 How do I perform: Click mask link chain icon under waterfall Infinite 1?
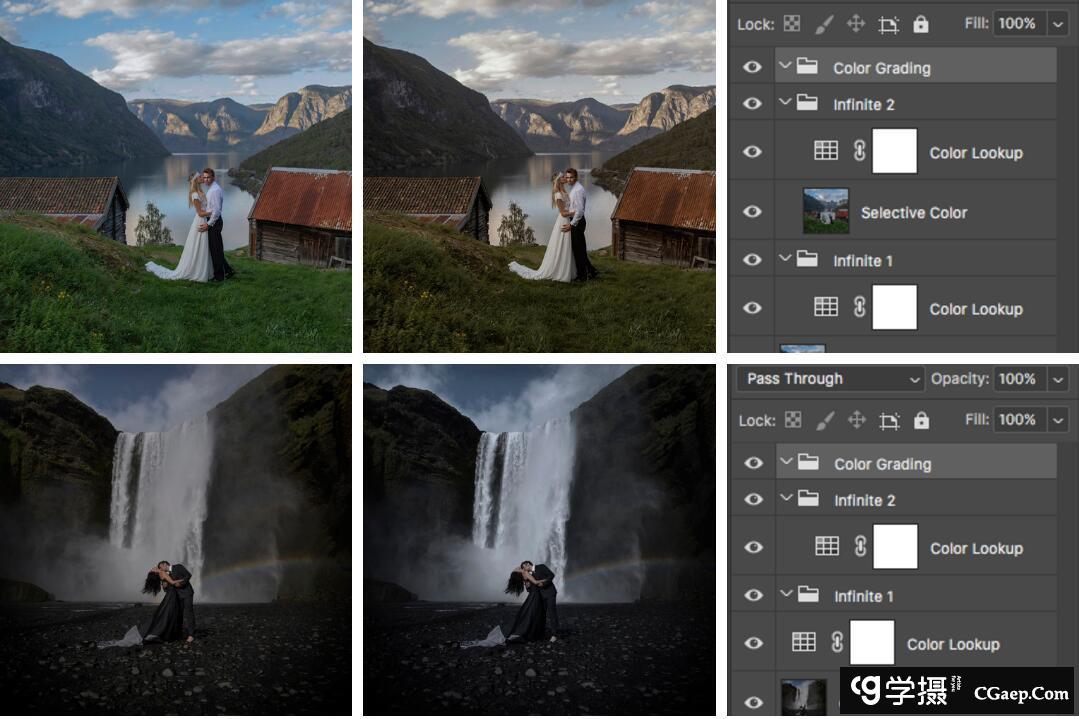[837, 643]
